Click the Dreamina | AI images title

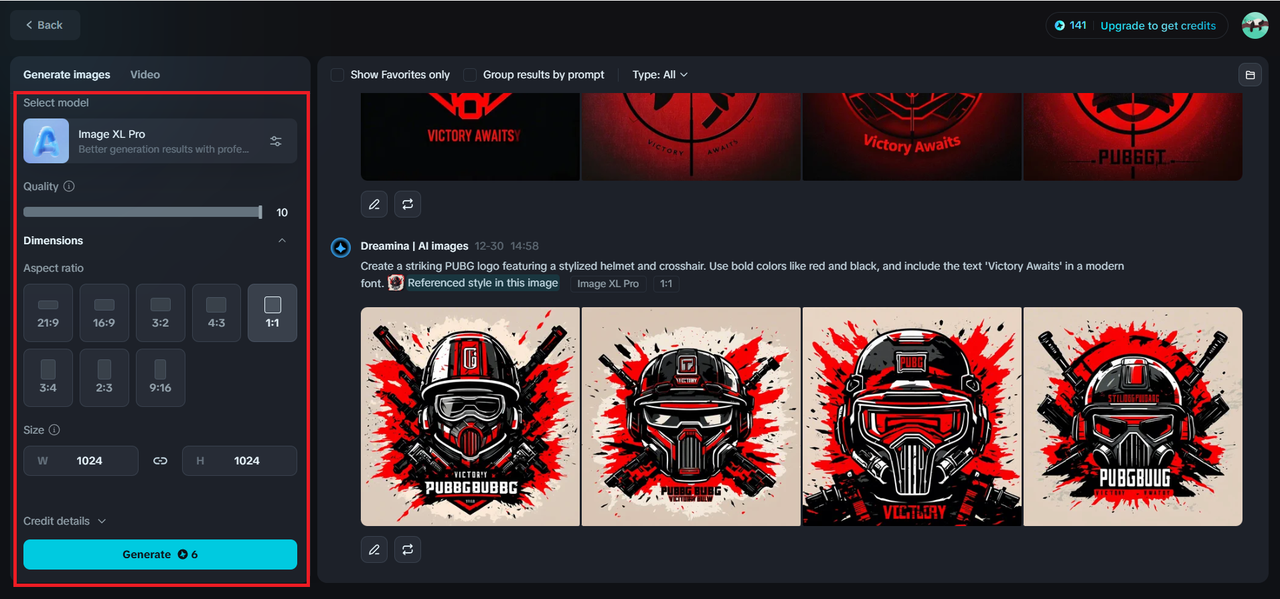click(x=414, y=246)
